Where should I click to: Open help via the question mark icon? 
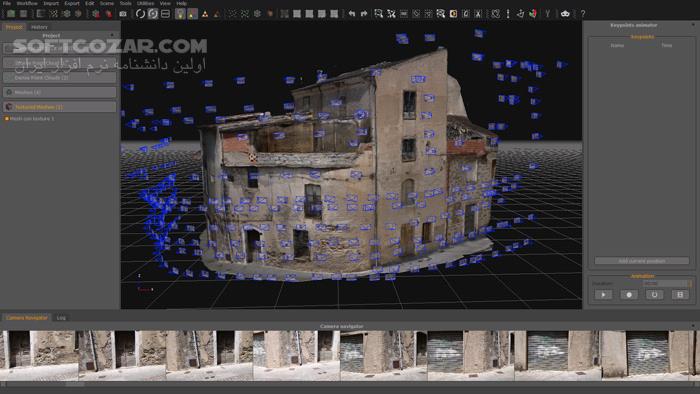pos(583,14)
